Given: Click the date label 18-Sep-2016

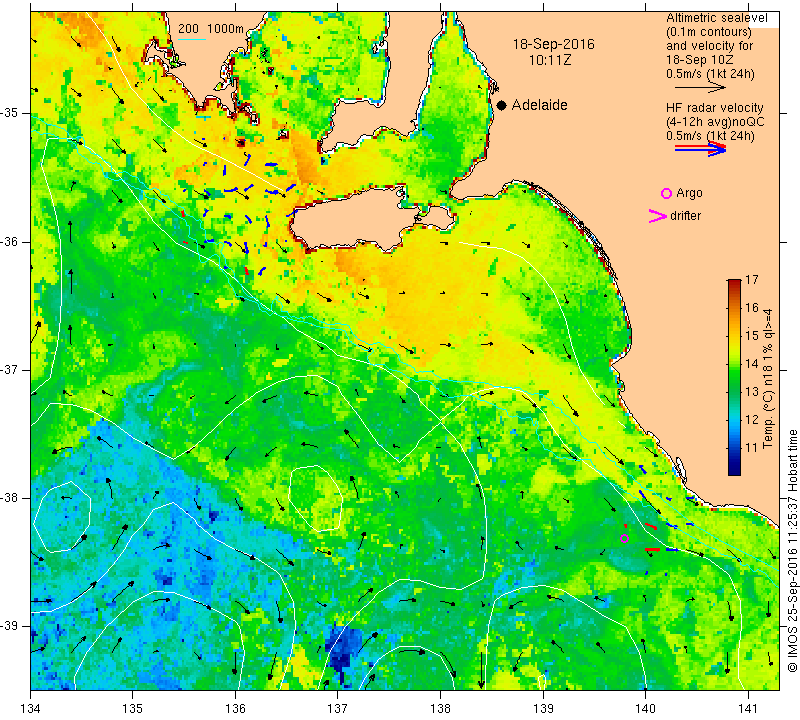Looking at the screenshot, I should (554, 44).
